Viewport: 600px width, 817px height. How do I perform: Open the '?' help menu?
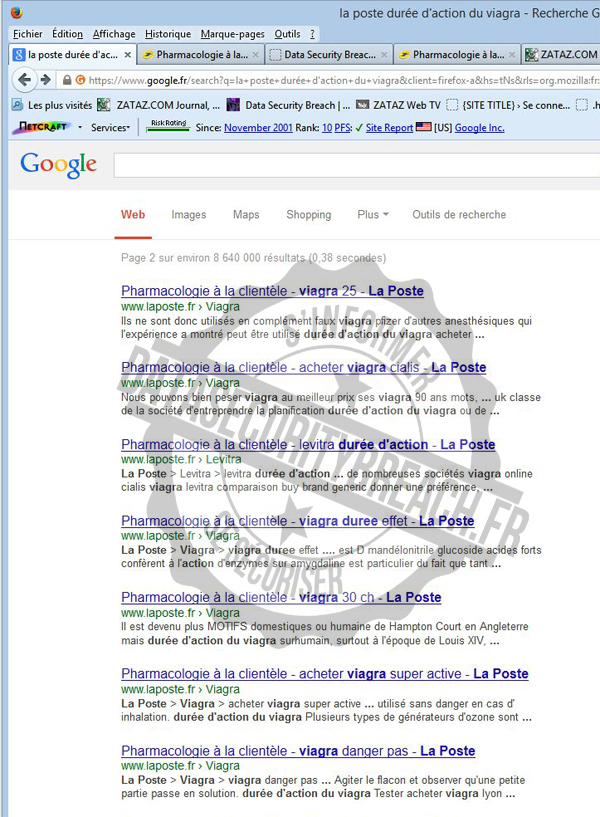(312, 34)
